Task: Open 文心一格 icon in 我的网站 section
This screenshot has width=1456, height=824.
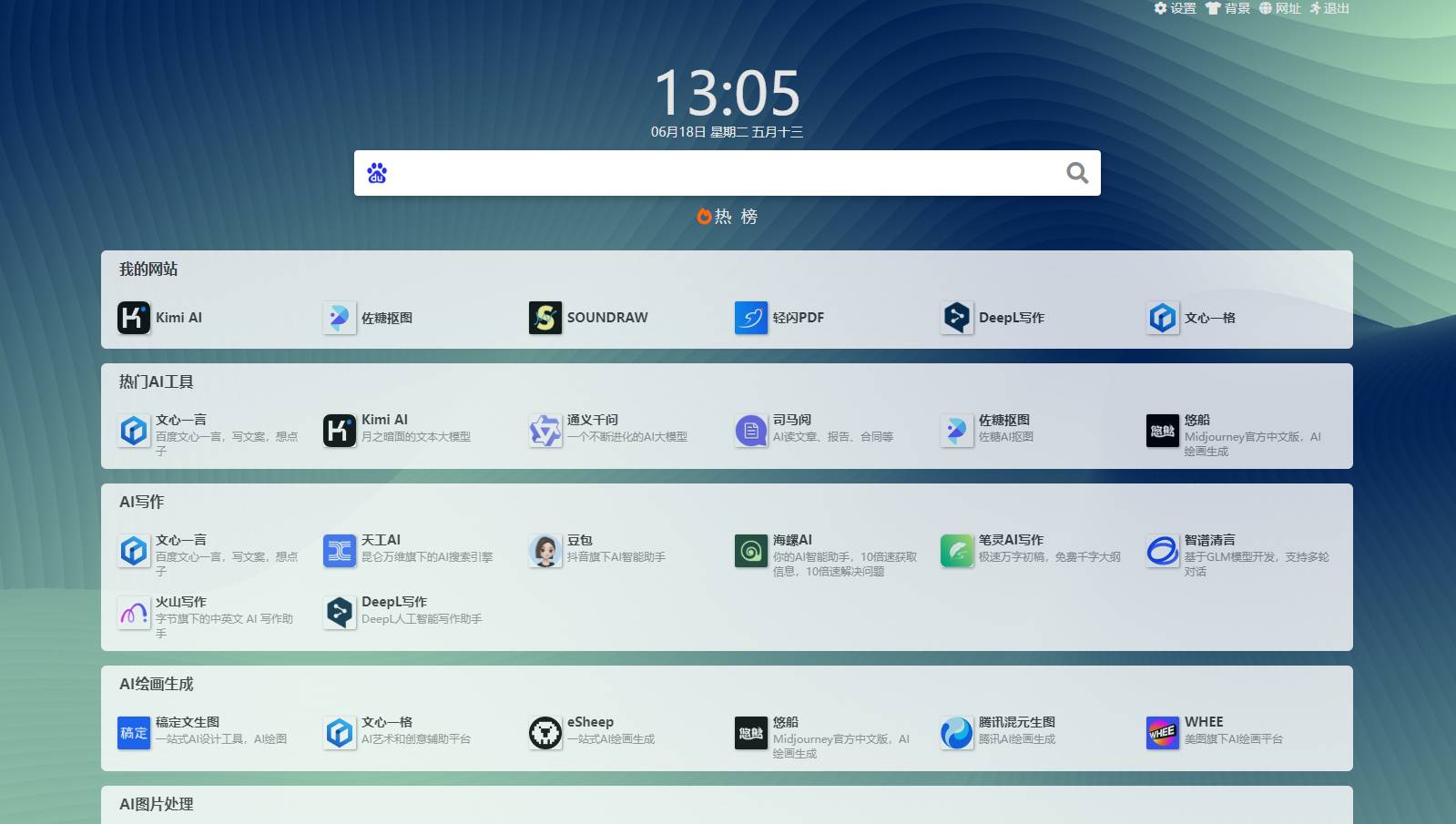Action: coord(1163,318)
